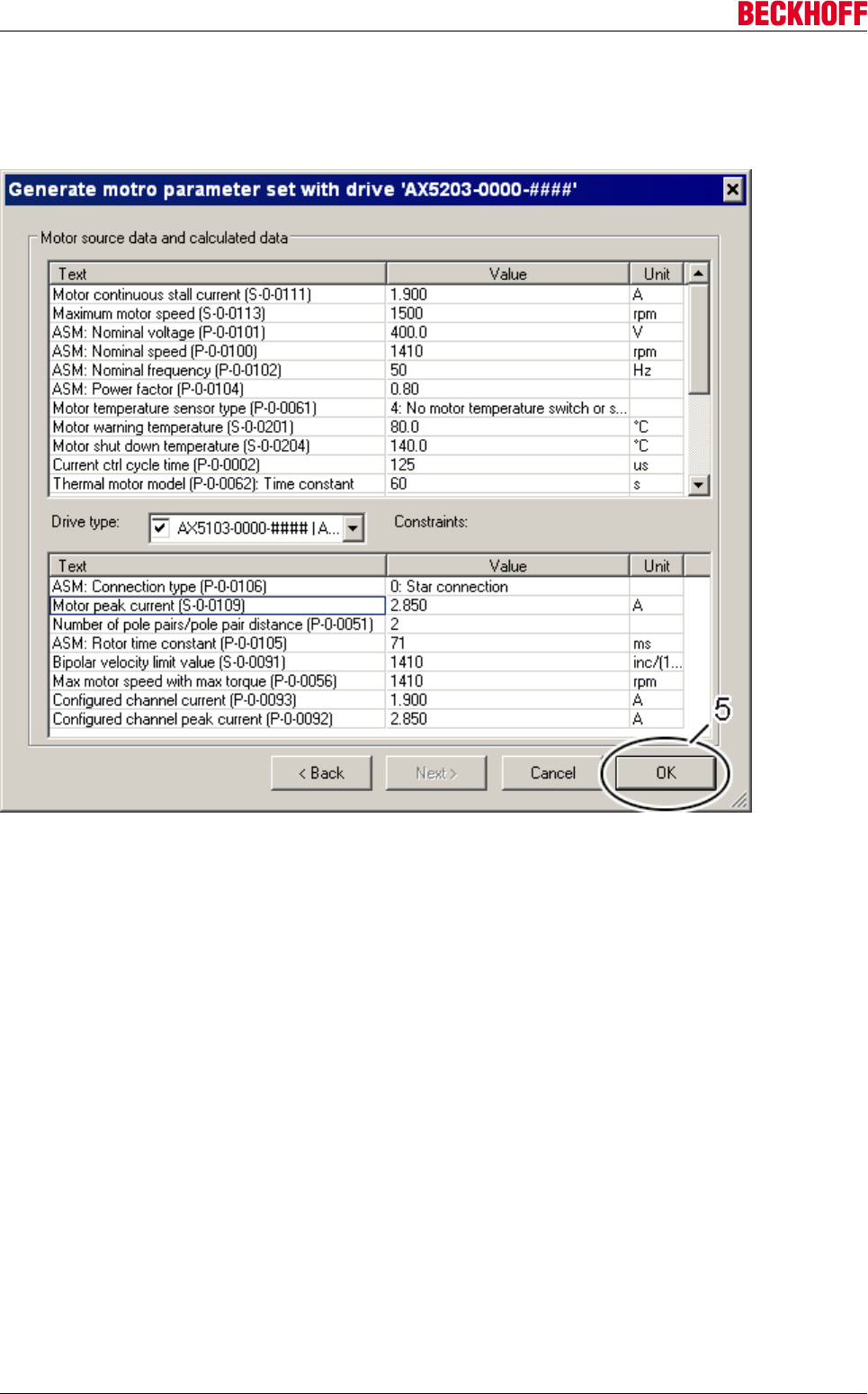Screen dimensions: 868x1394
Task: Click the 71 rotor time constant value
Action: 398,643
